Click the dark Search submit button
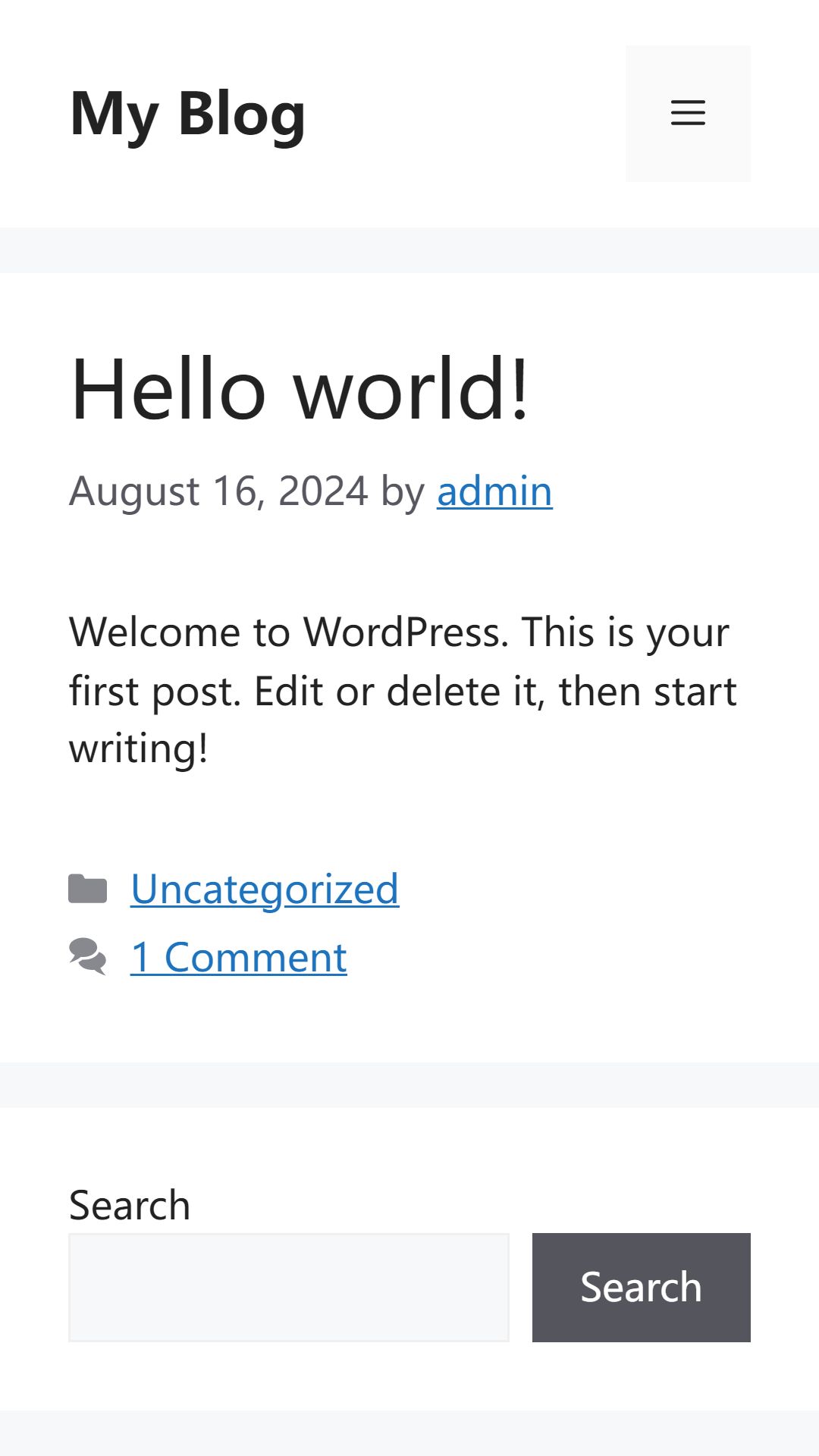This screenshot has width=819, height=1456. 642,1288
